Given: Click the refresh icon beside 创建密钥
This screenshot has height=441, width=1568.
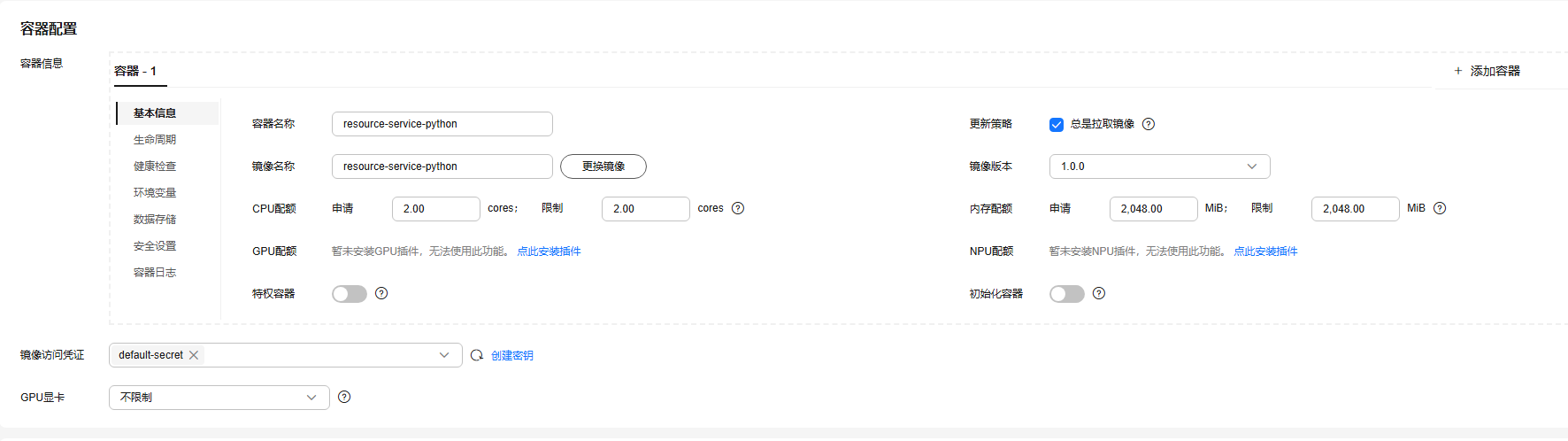Looking at the screenshot, I should coord(477,355).
